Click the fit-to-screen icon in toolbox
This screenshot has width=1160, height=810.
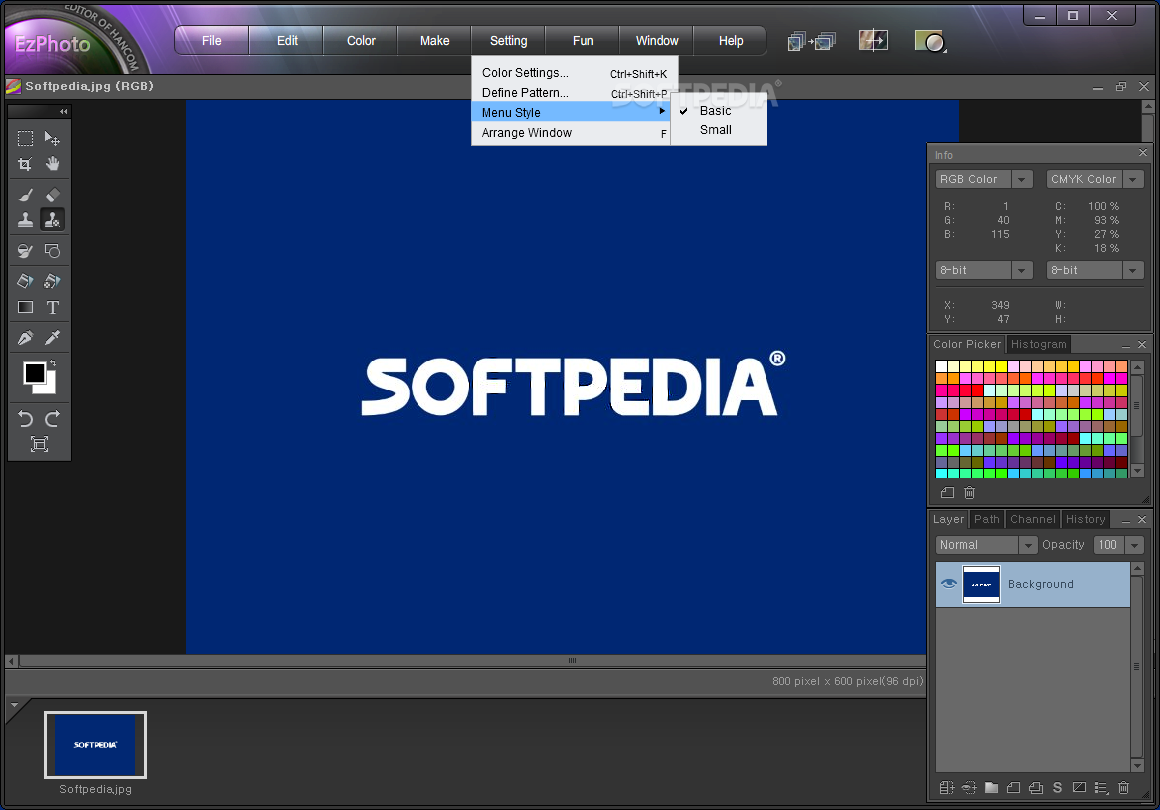(39, 444)
